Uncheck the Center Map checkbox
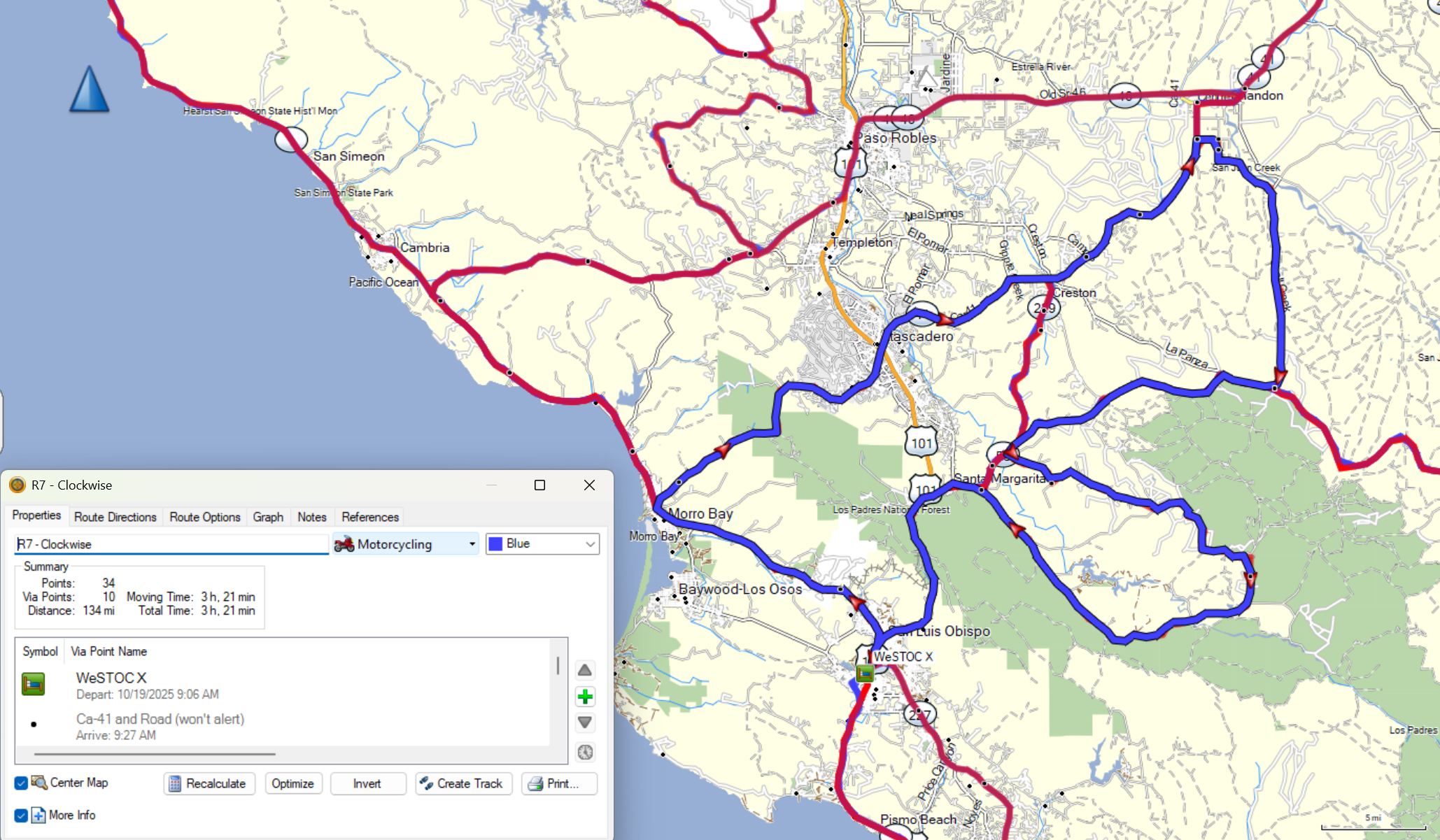The width and height of the screenshot is (1440, 840). click(21, 783)
